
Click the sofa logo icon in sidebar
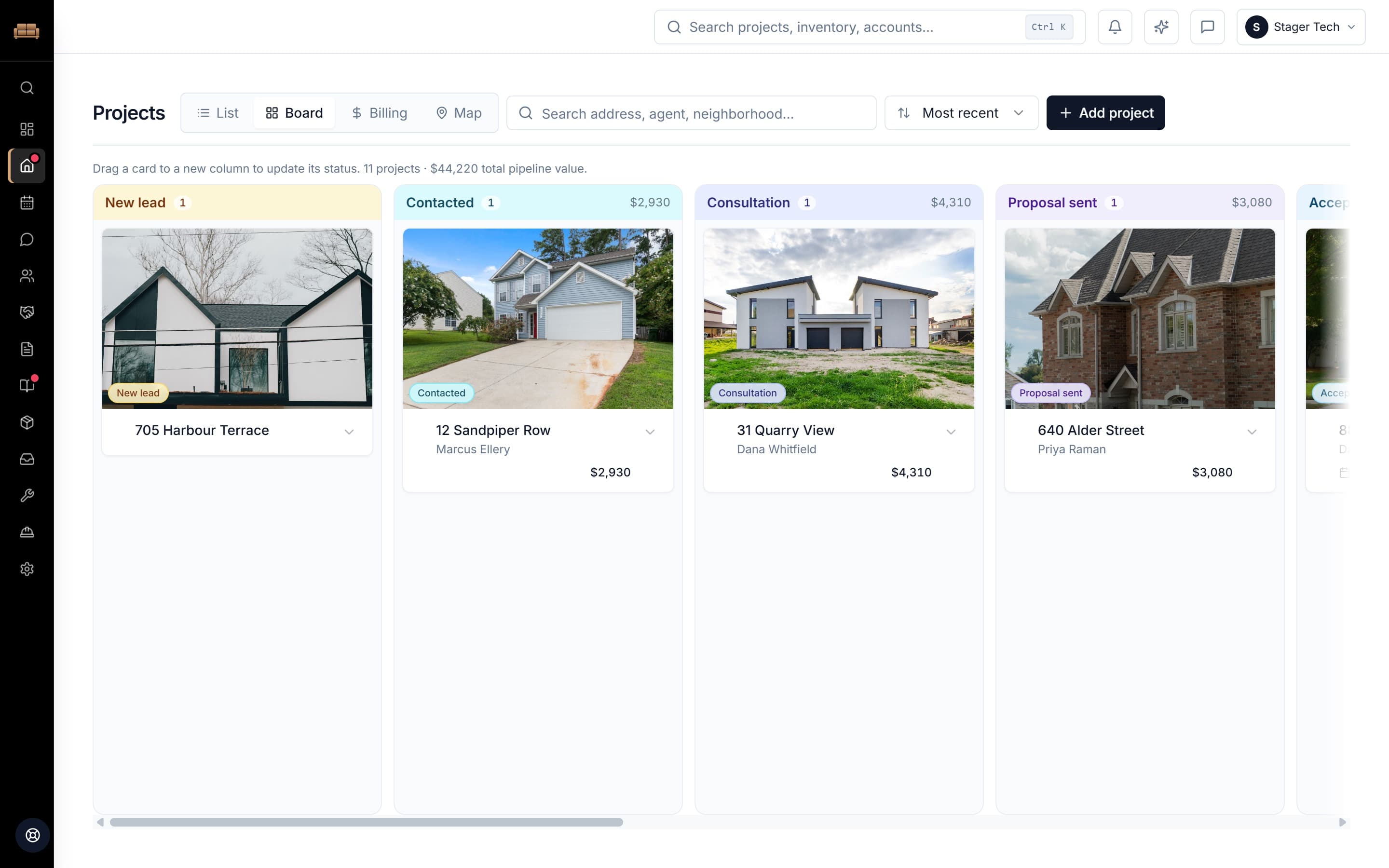pos(27,30)
